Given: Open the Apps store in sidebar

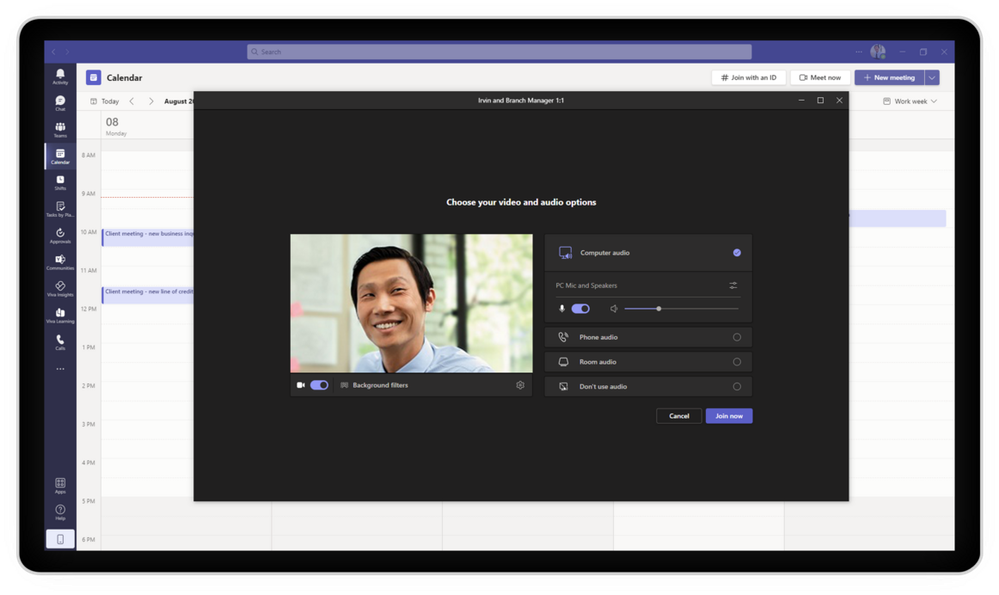Looking at the screenshot, I should [x=60, y=485].
